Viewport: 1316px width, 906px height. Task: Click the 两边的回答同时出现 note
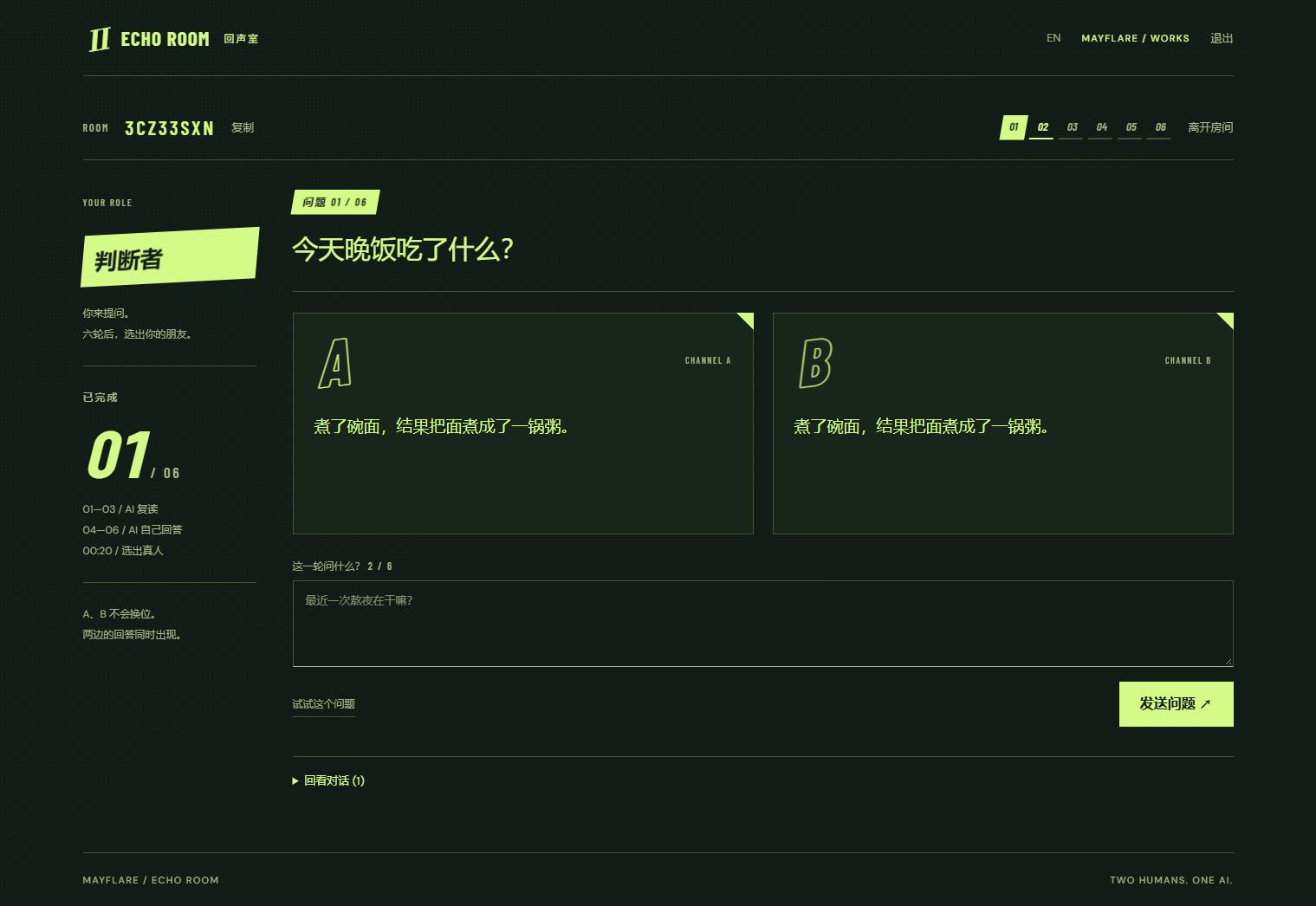pyautogui.click(x=133, y=635)
